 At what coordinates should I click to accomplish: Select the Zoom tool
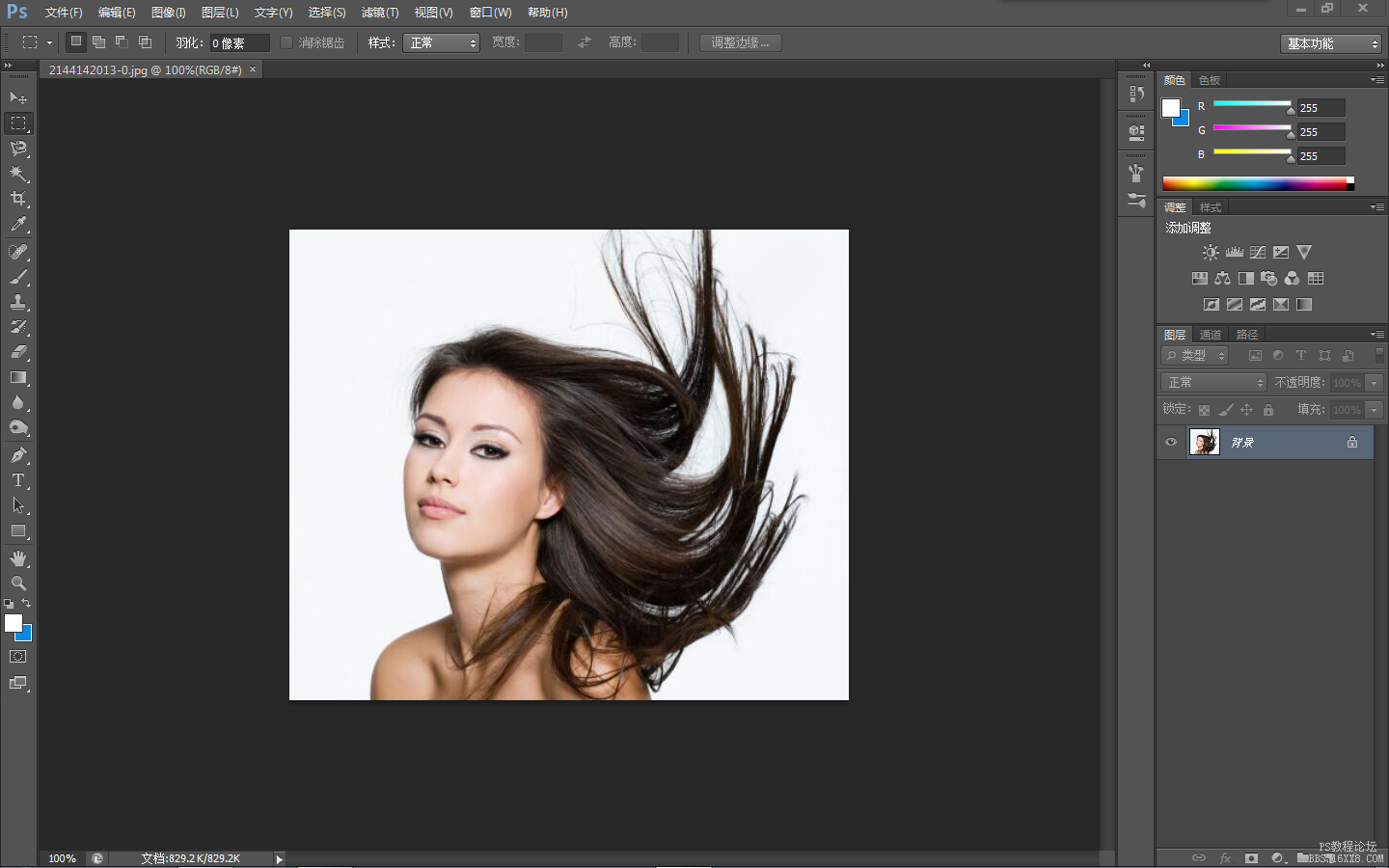[x=18, y=583]
